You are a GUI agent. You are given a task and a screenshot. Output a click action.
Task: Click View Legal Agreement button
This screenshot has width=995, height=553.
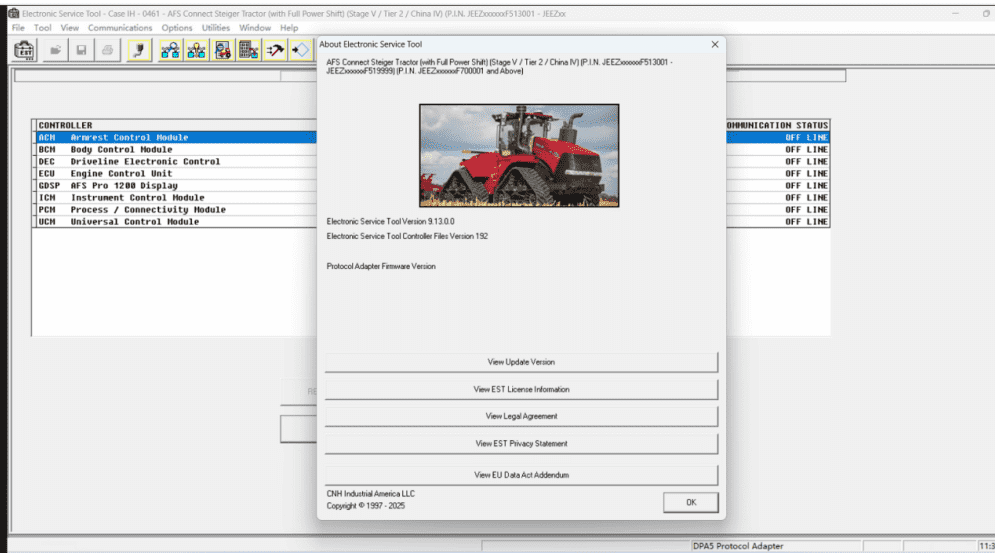pyautogui.click(x=521, y=416)
